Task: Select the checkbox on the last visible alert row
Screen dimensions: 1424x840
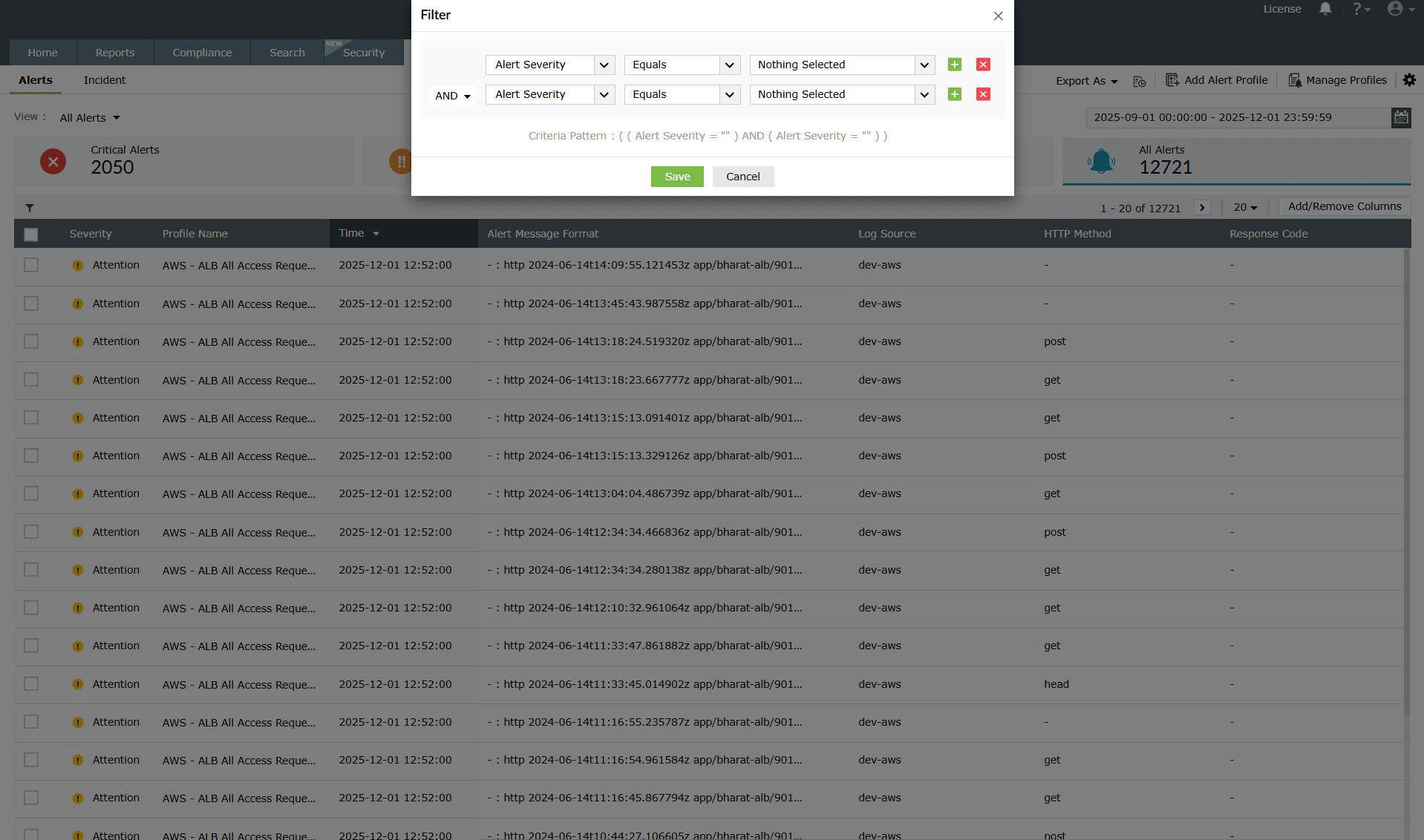Action: 30,834
